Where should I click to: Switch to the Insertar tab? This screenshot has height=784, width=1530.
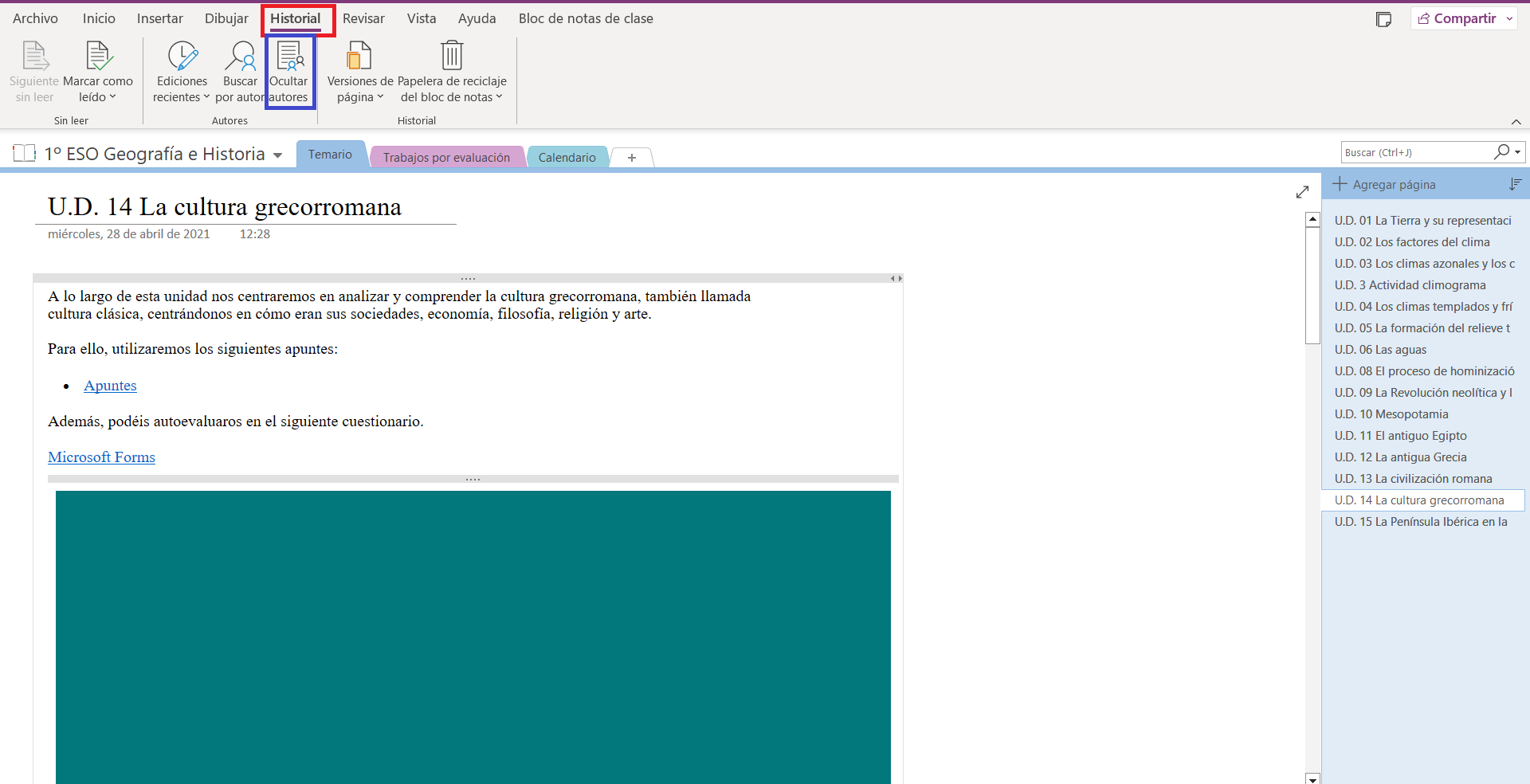coord(159,18)
